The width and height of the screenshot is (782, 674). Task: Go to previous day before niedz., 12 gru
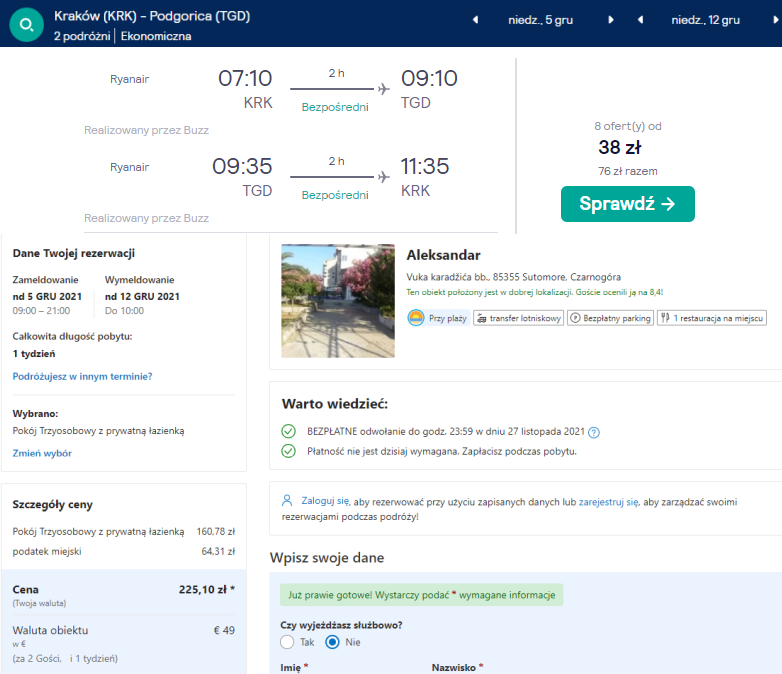click(640, 20)
